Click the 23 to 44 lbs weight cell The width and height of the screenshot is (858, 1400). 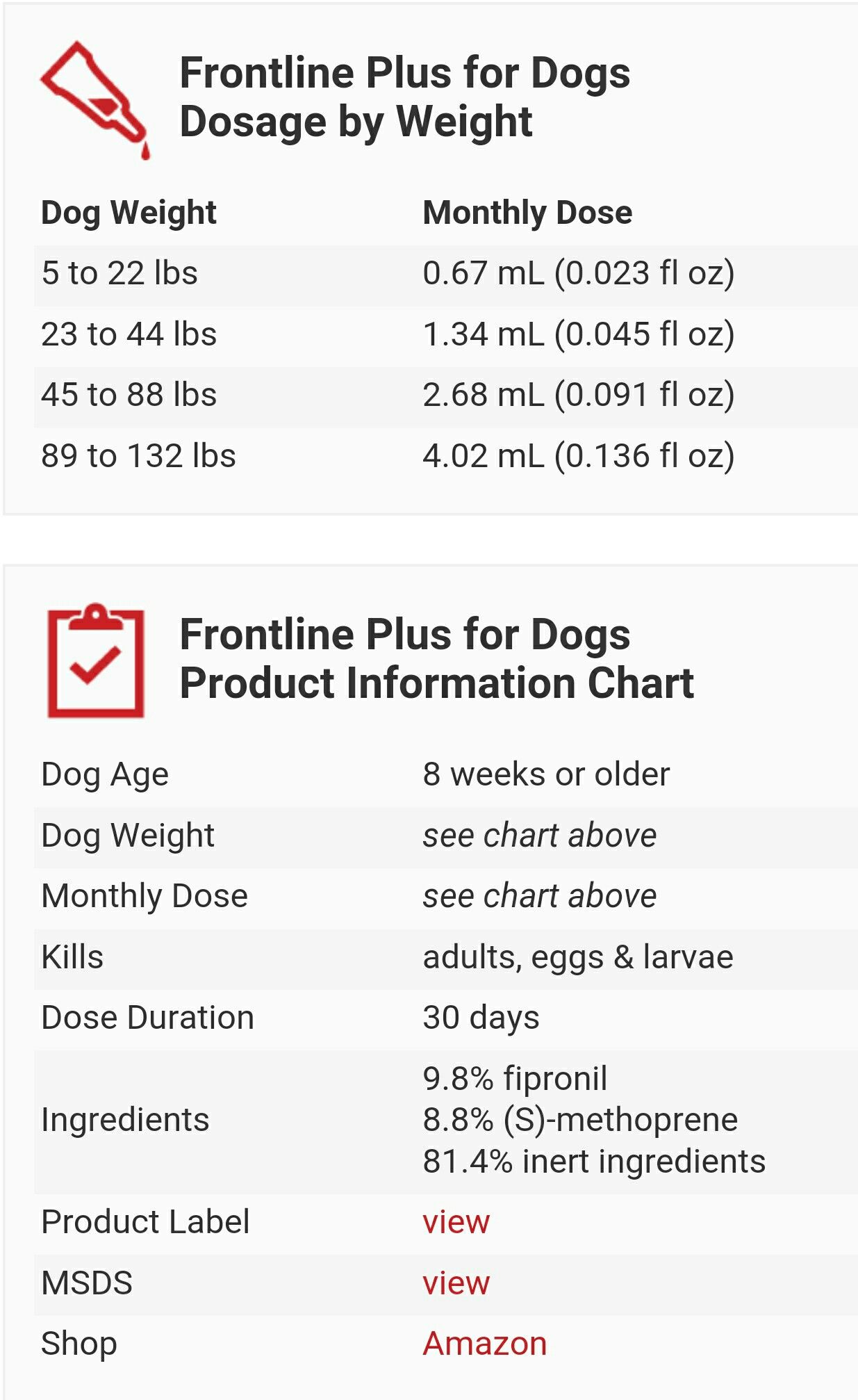click(x=129, y=334)
